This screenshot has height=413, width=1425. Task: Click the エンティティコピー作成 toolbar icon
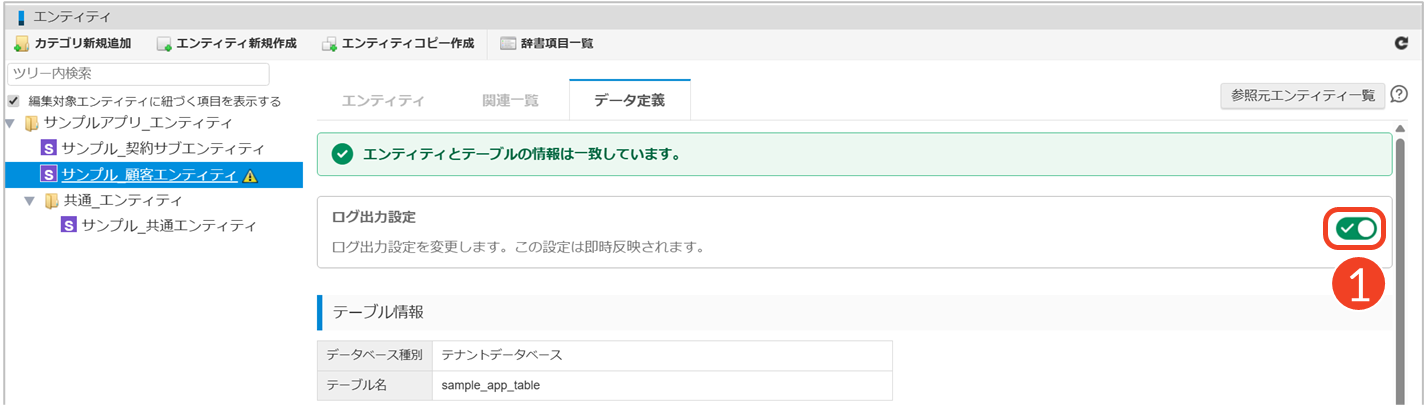[x=329, y=44]
